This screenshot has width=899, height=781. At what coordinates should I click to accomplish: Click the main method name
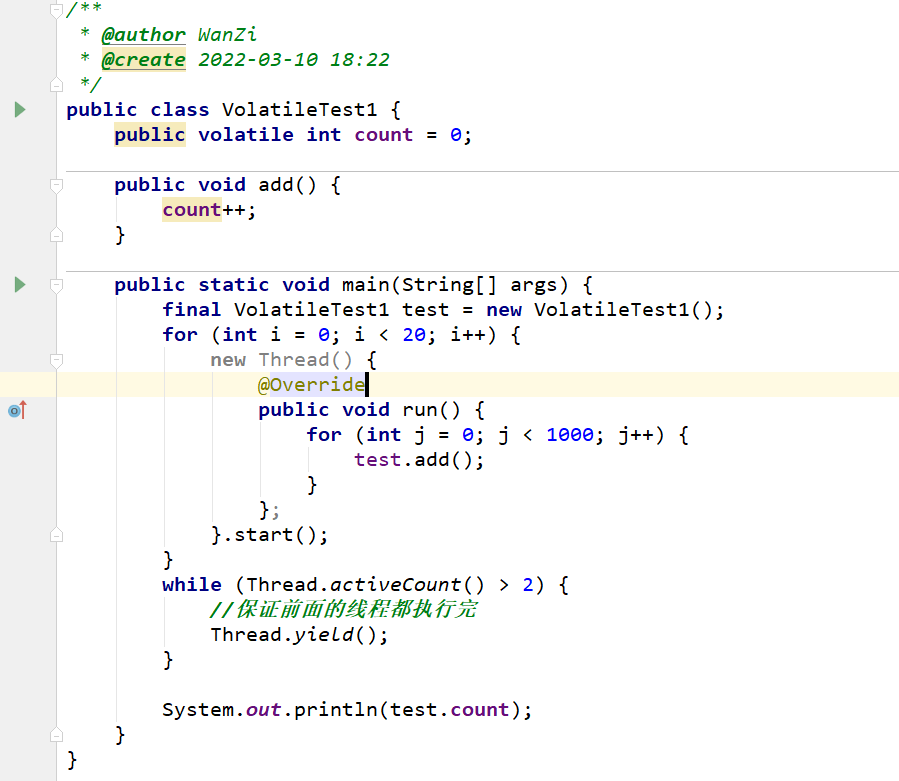366,285
